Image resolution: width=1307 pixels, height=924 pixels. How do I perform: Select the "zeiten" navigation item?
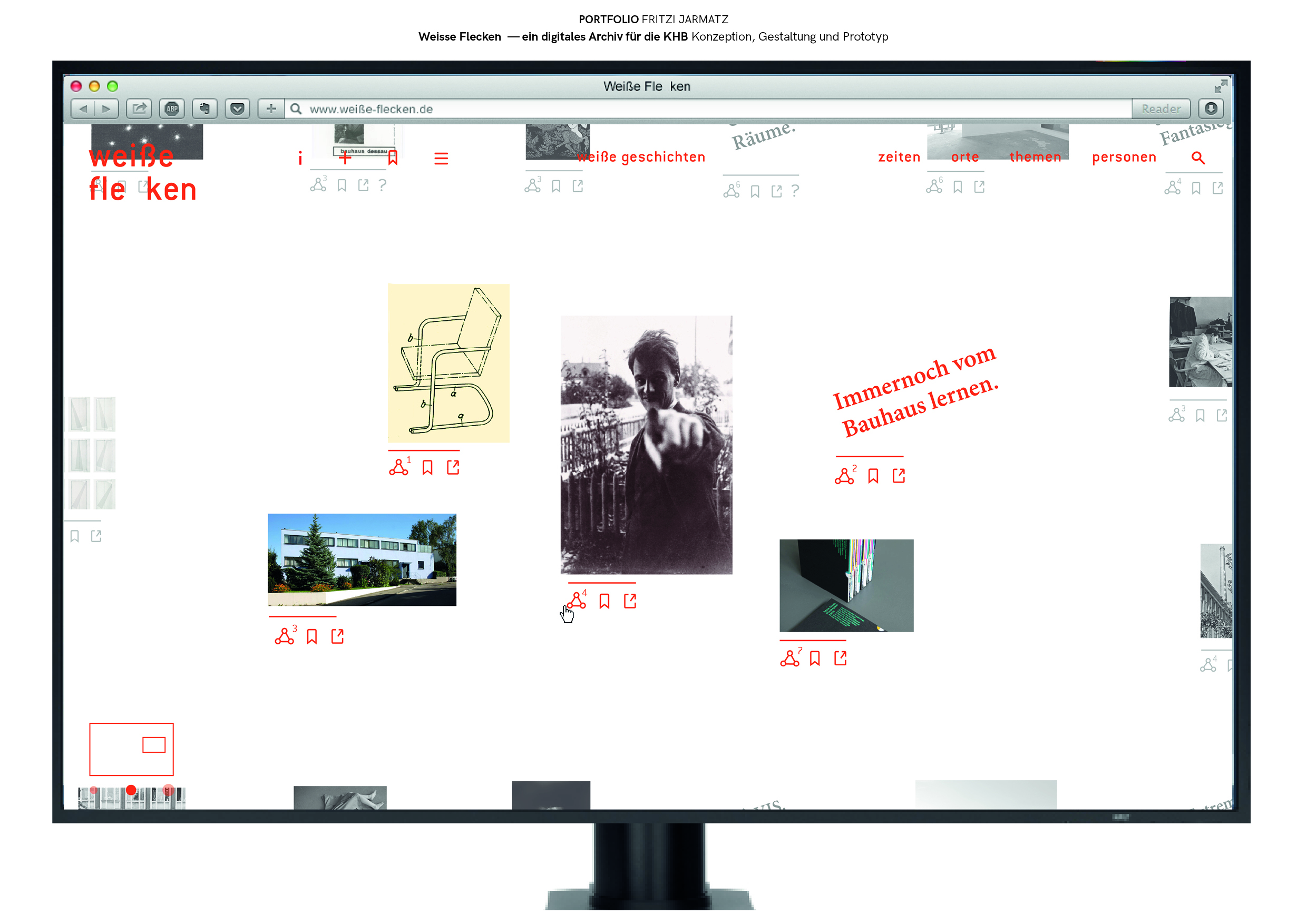click(900, 157)
